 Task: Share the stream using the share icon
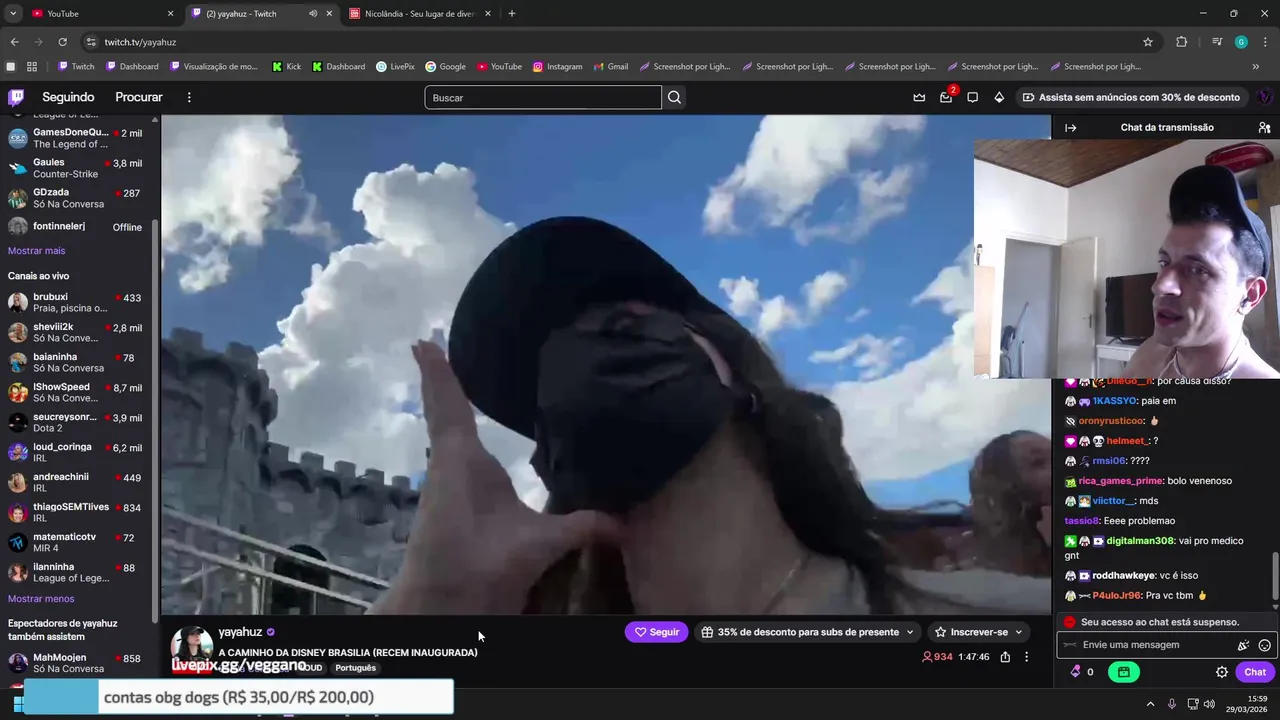pos(1005,657)
